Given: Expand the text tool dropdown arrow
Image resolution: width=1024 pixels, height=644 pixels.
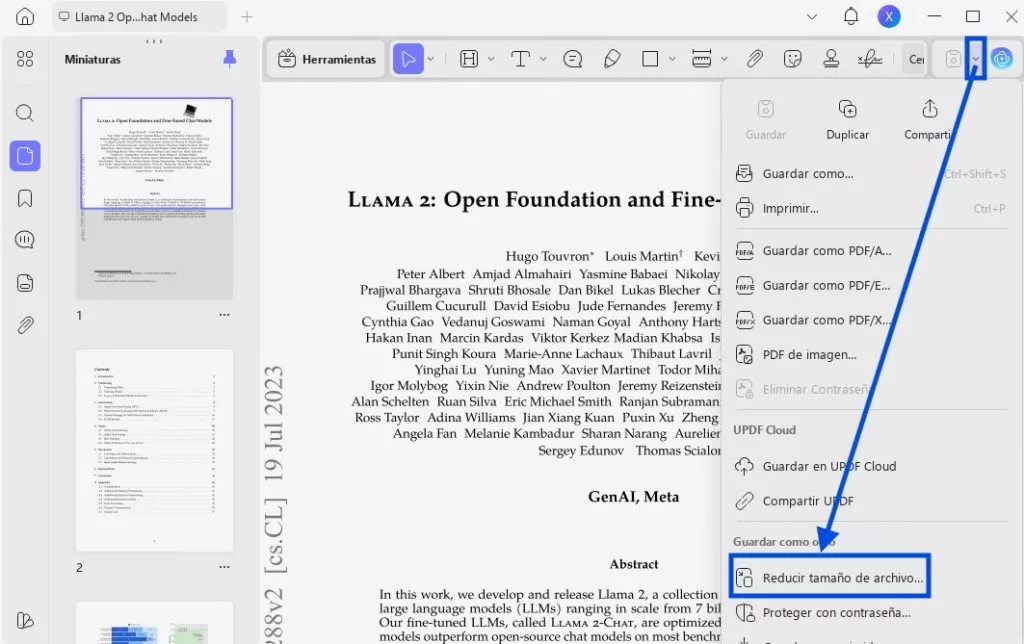Looking at the screenshot, I should [x=544, y=59].
